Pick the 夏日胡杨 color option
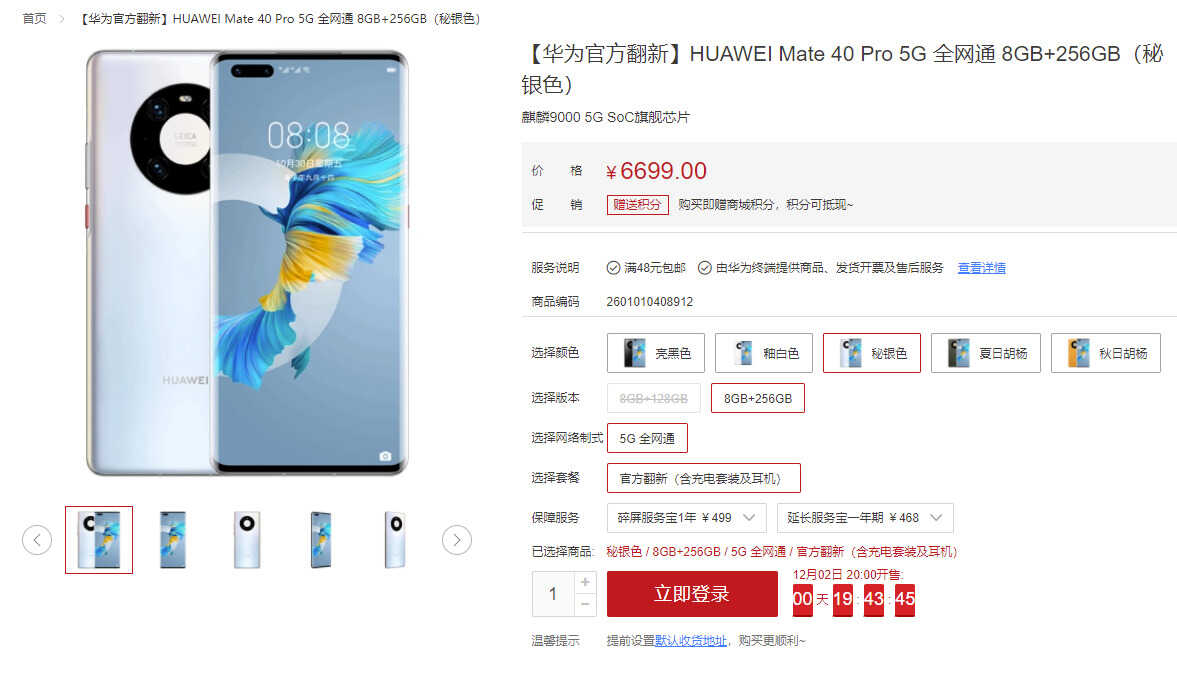 [986, 353]
